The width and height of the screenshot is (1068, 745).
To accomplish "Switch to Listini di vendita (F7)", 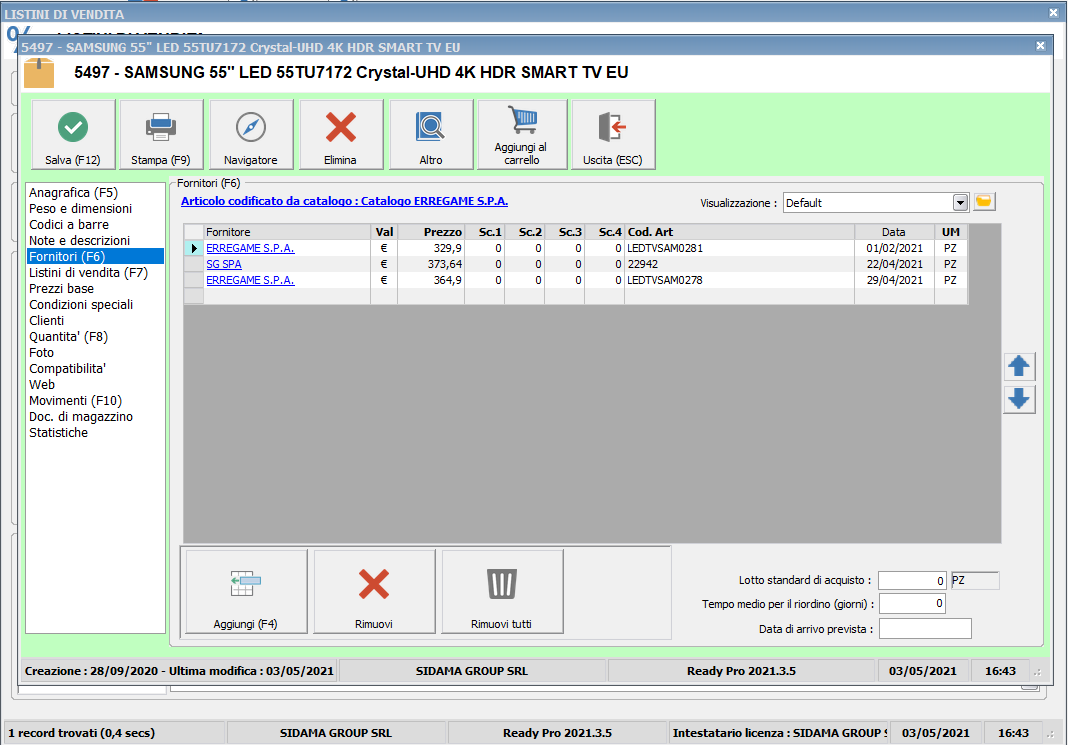I will click(x=89, y=272).
